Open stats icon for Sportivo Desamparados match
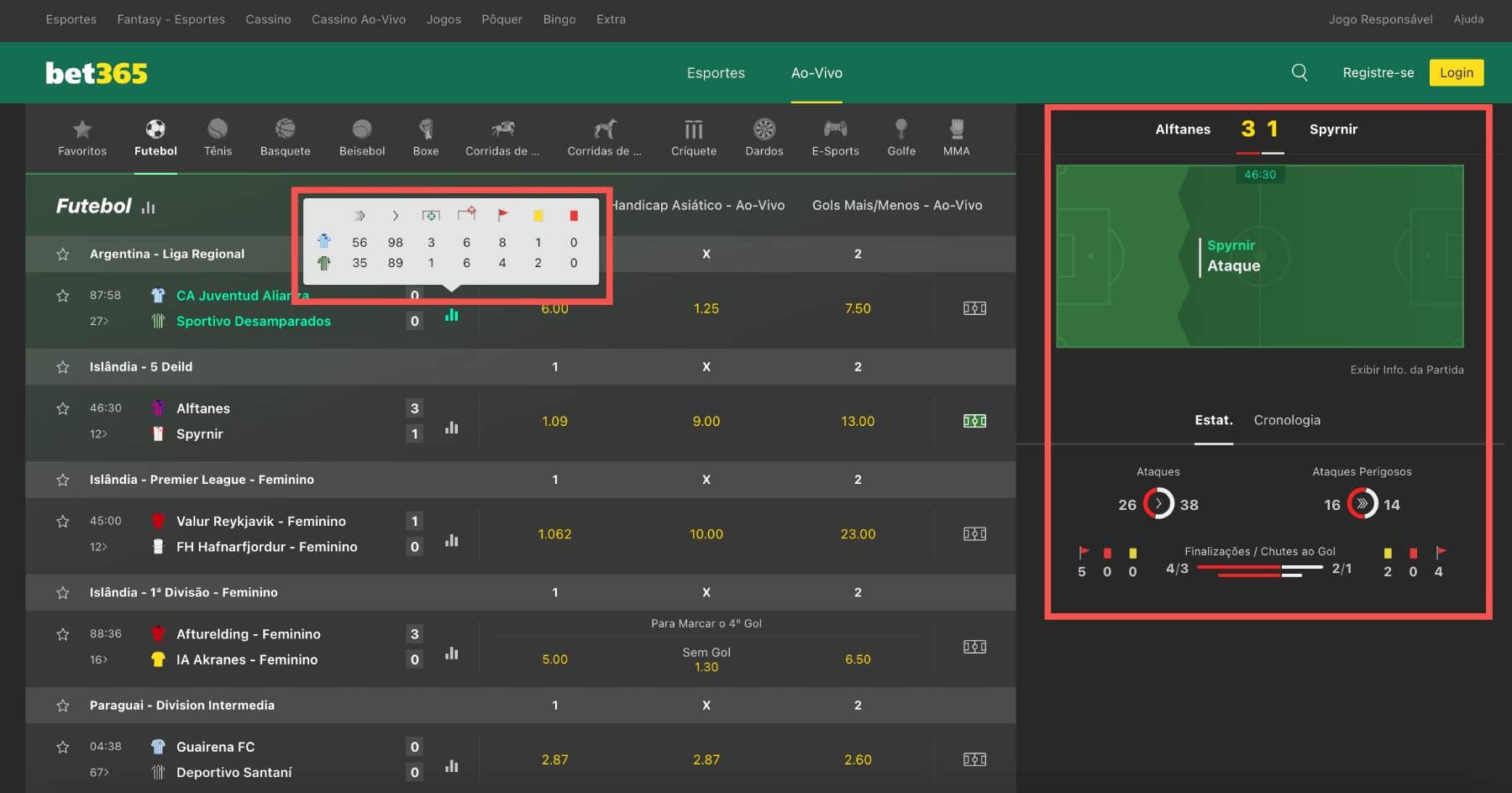1512x793 pixels. [452, 314]
